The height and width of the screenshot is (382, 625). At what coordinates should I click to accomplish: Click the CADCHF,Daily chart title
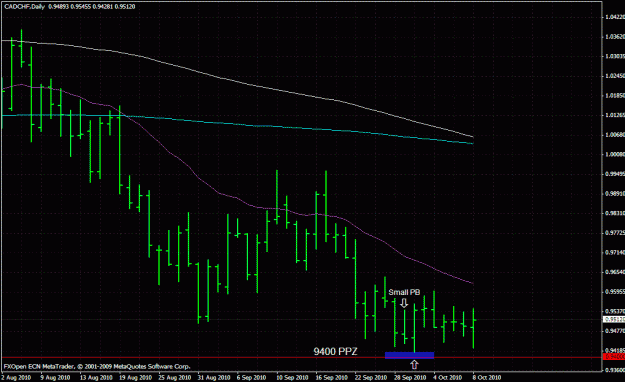coord(24,7)
